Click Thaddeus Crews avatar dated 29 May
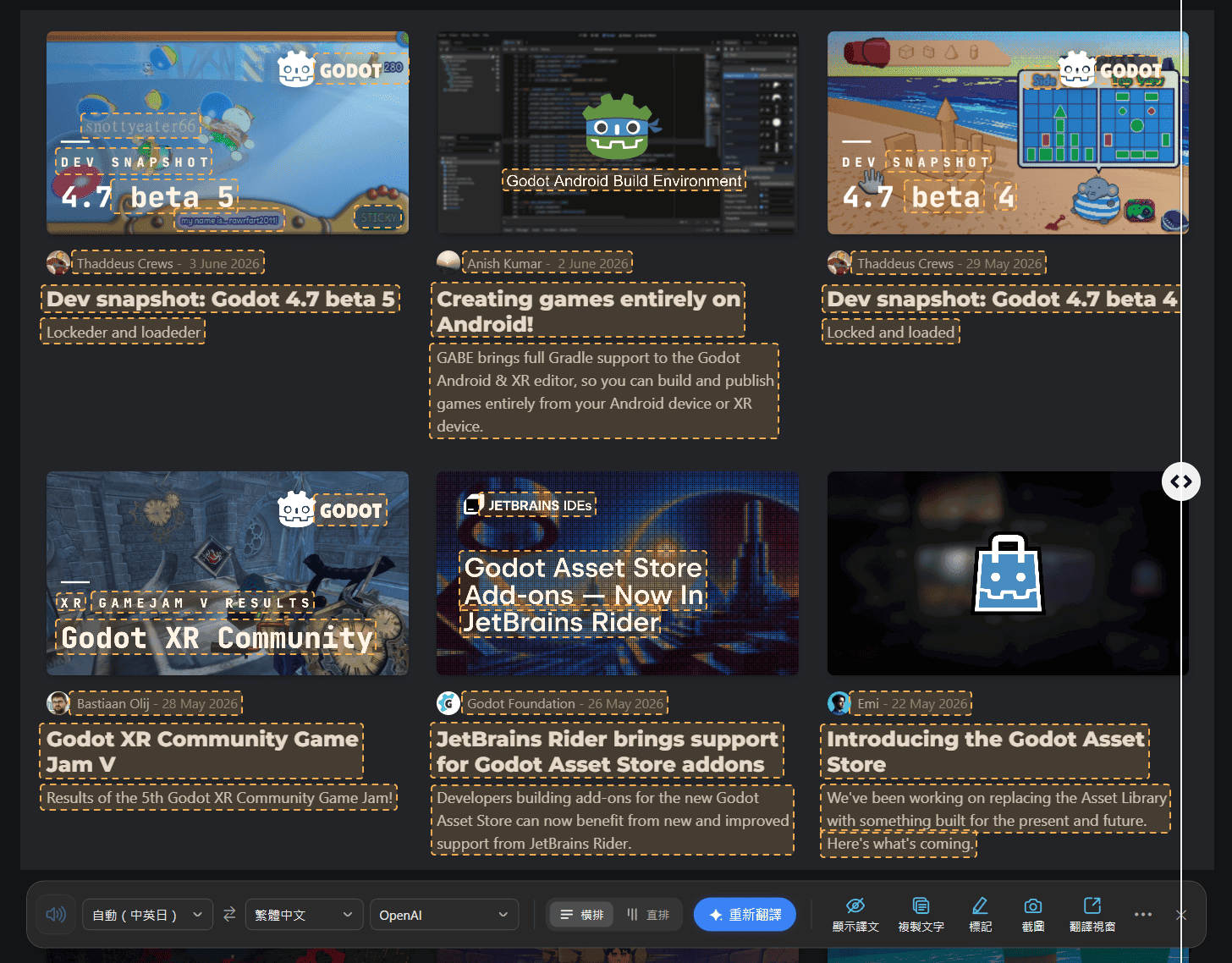The width and height of the screenshot is (1232, 963). coord(839,262)
